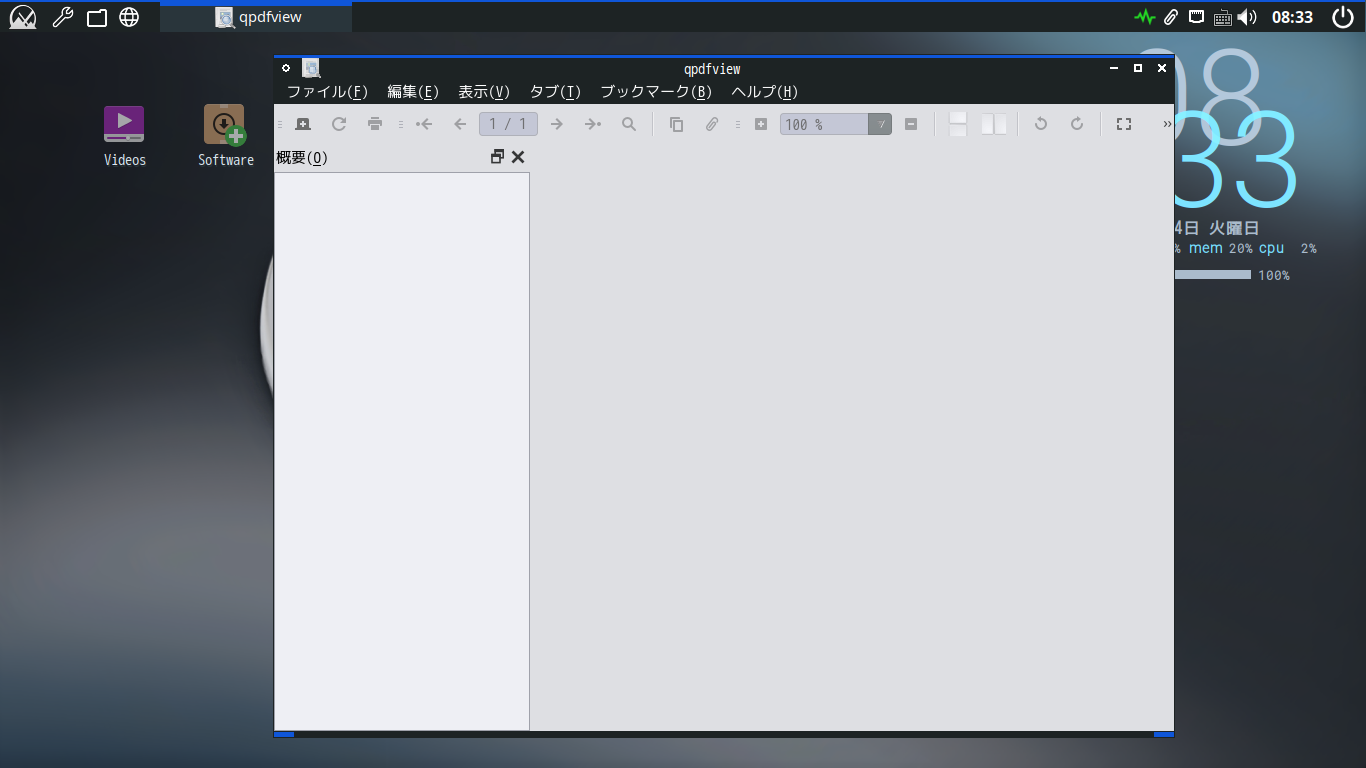Click the search magnifier icon
Viewport: 1366px width, 768px height.
(629, 124)
